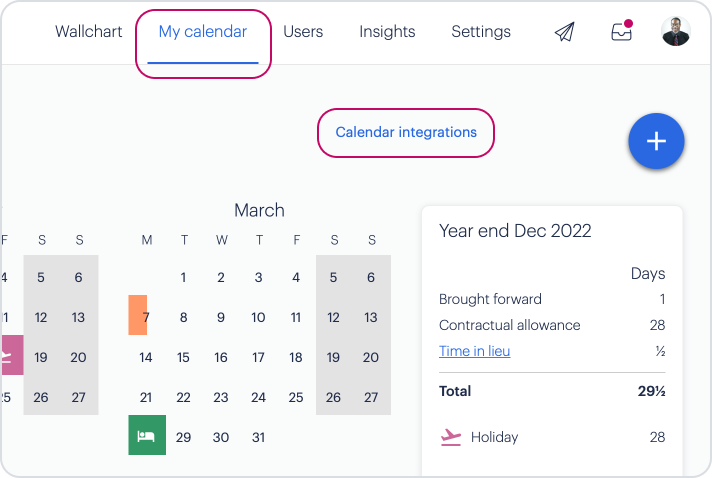Click the March month heading

click(x=259, y=210)
